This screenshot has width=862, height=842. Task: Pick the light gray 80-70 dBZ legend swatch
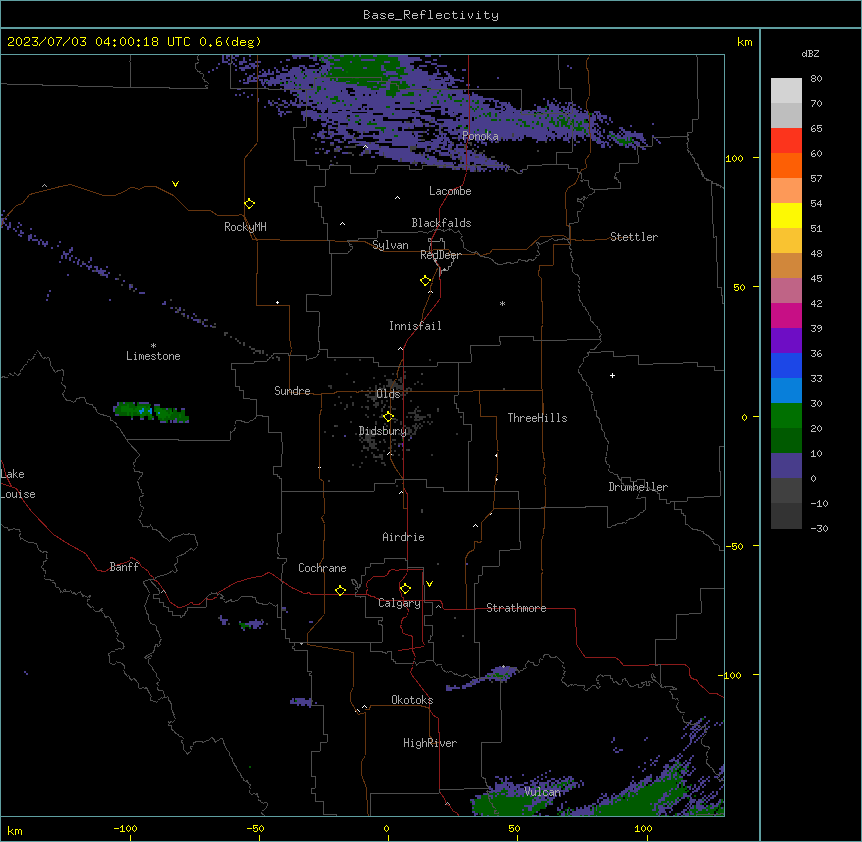coord(786,91)
